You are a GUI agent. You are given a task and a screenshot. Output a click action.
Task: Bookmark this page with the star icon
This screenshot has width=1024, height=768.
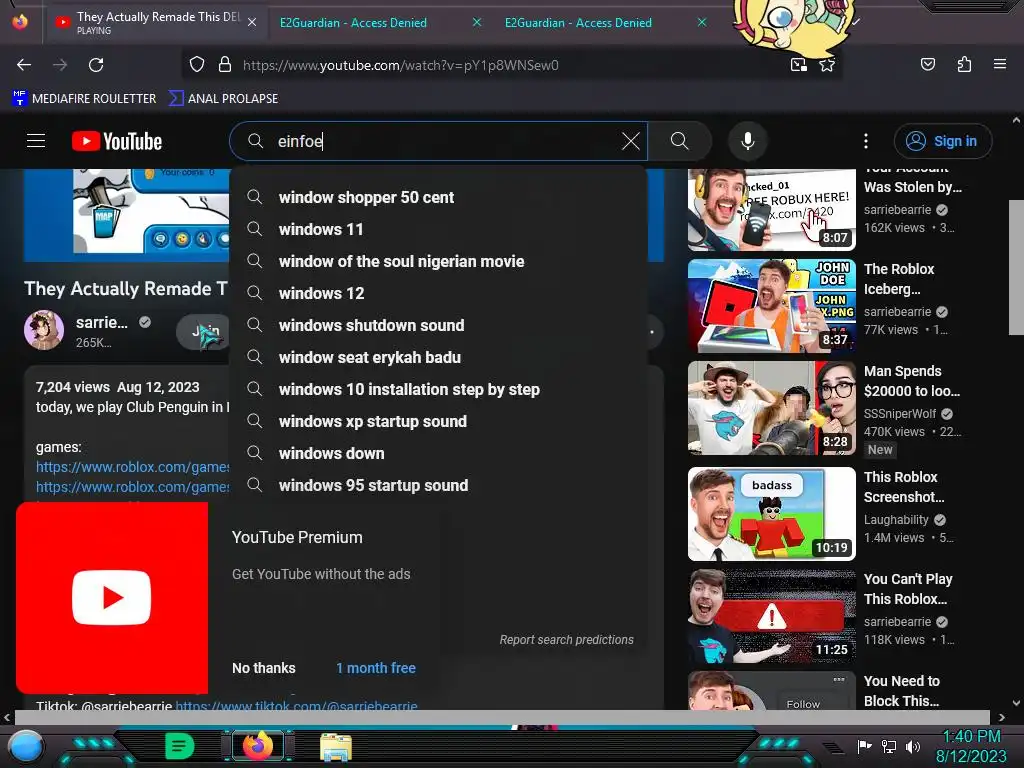[x=827, y=65]
